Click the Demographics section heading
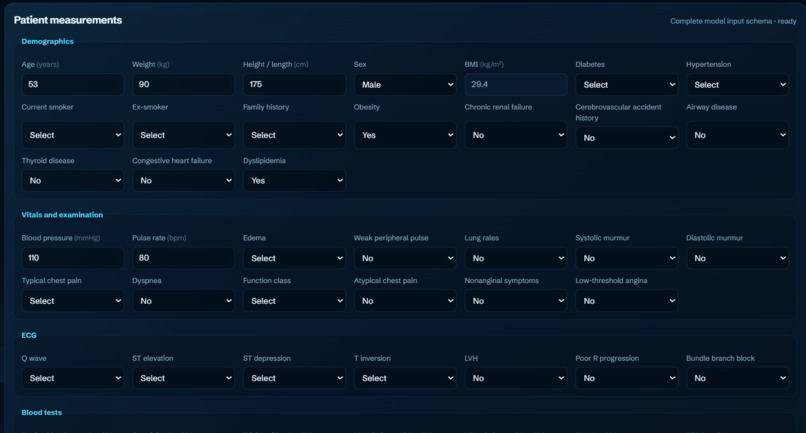The image size is (806, 433). (x=47, y=41)
